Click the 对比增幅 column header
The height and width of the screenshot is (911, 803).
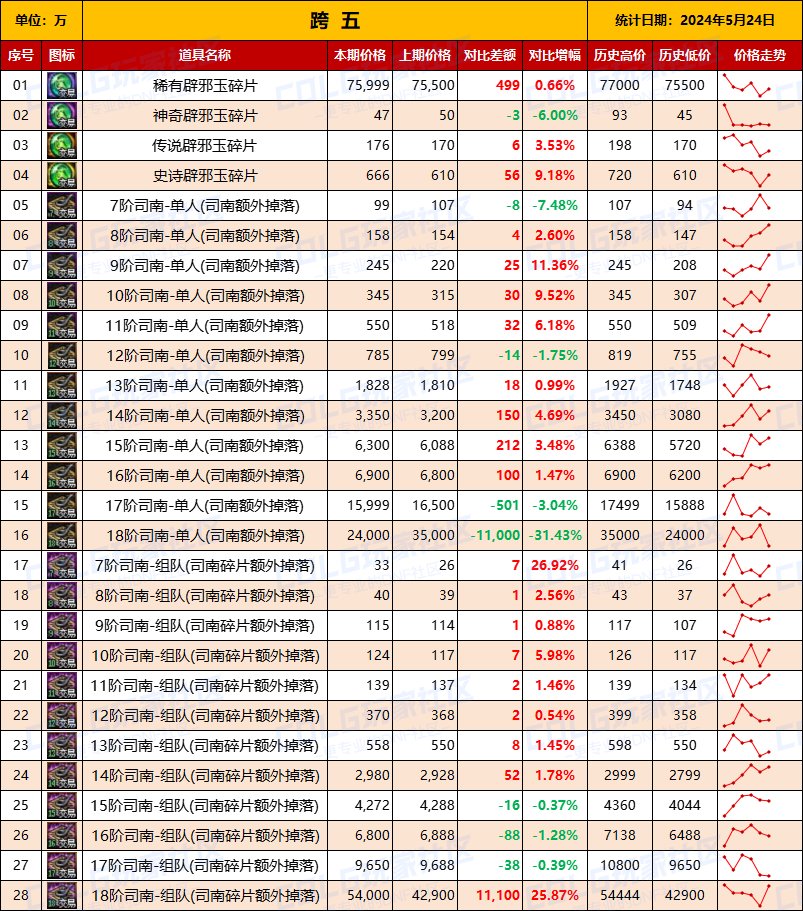pos(555,55)
